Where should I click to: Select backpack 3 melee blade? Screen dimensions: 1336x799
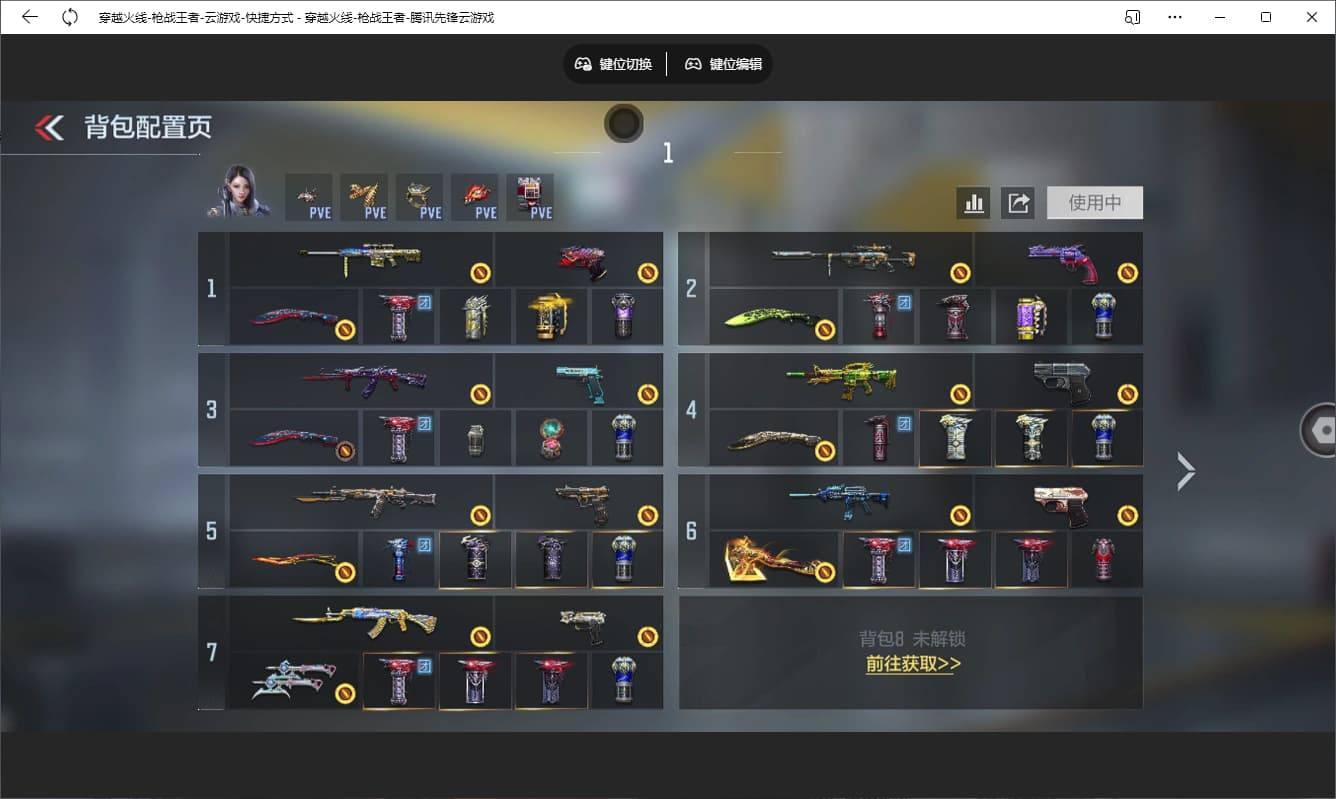pyautogui.click(x=294, y=439)
